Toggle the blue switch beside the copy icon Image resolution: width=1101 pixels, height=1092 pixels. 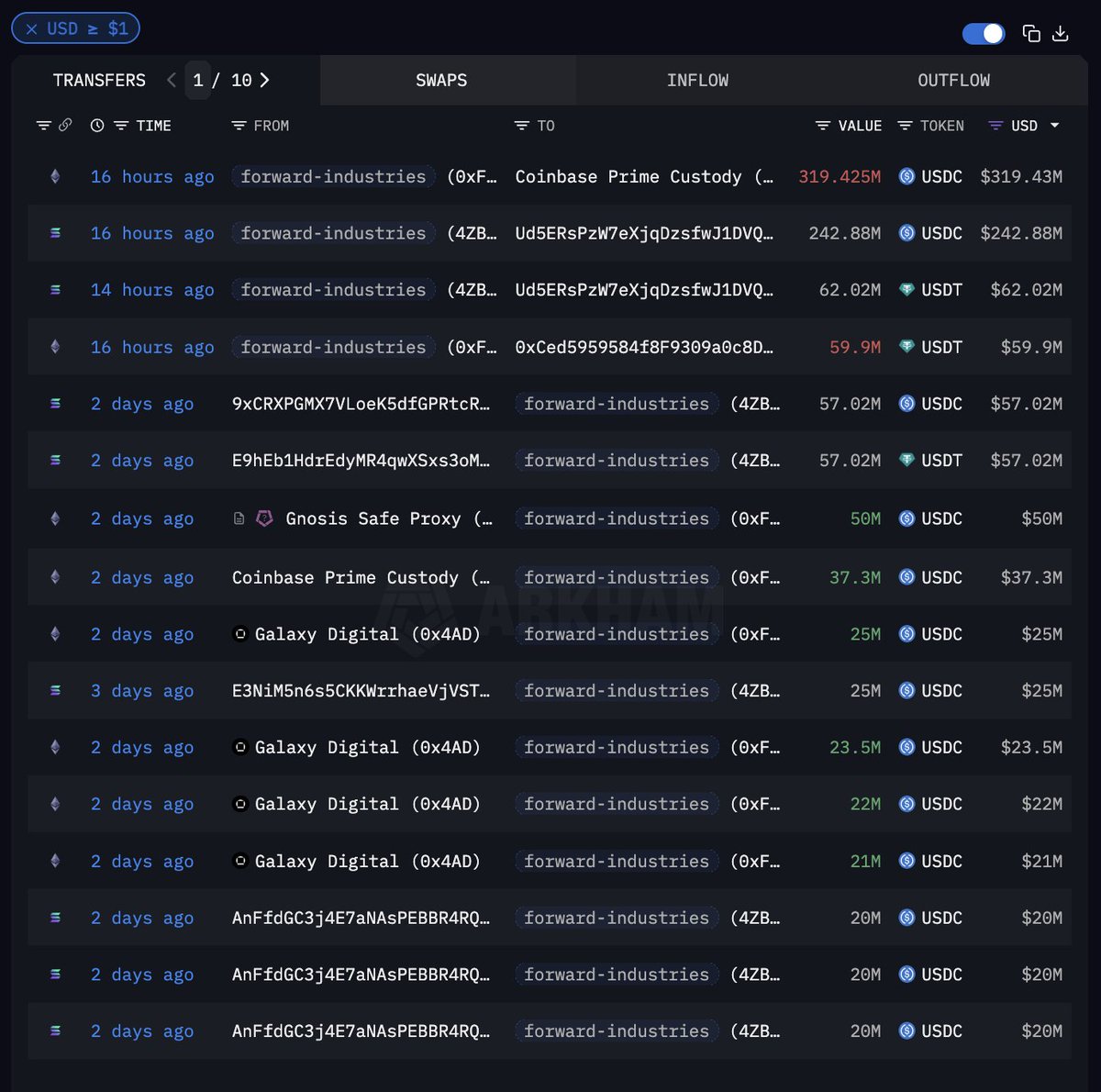point(984,34)
